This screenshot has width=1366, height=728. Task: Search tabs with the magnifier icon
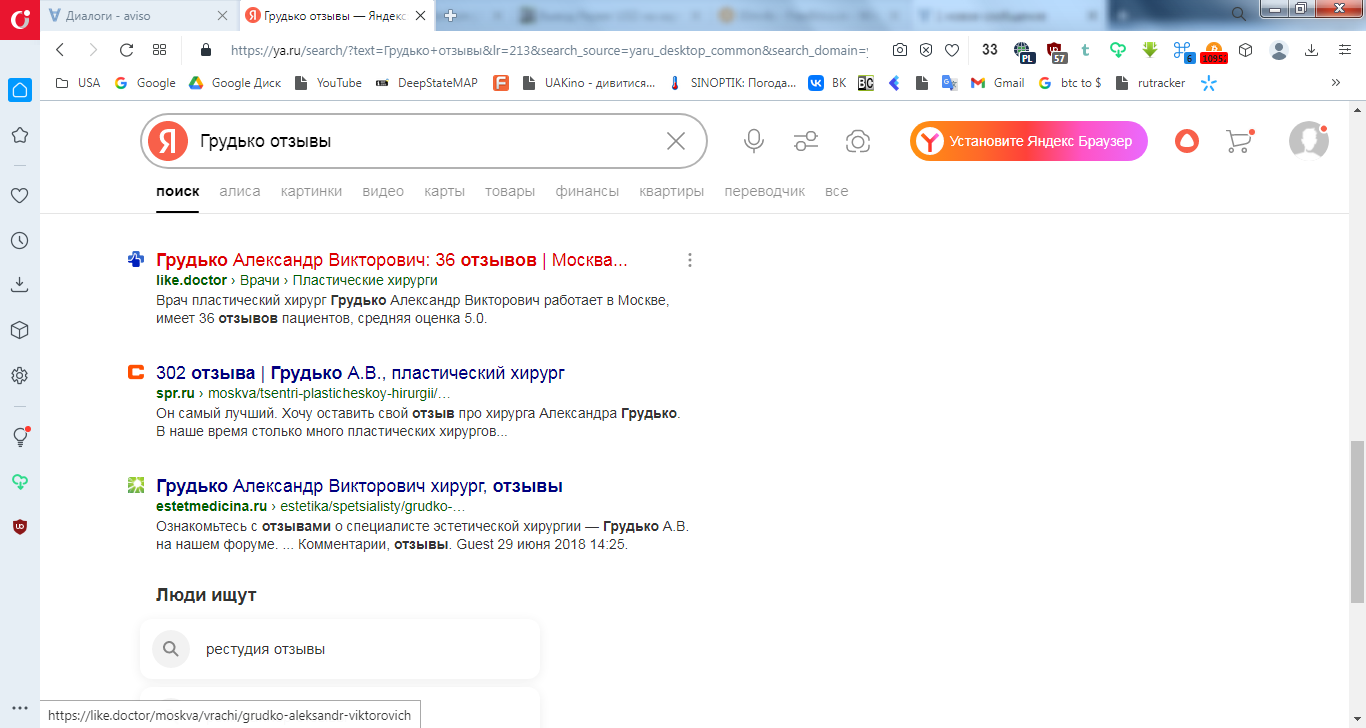pyautogui.click(x=1240, y=13)
